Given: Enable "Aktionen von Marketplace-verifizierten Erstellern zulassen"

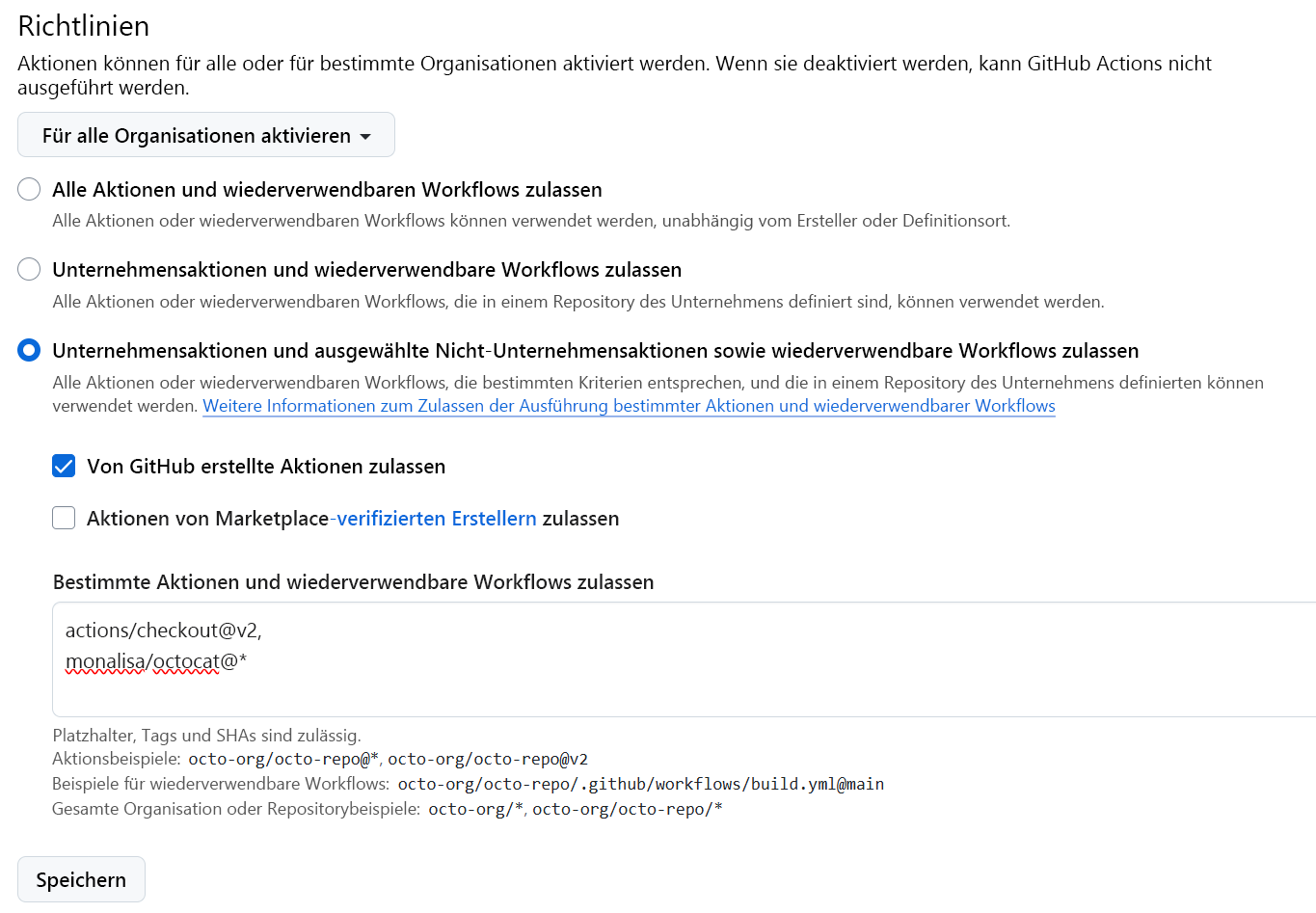Looking at the screenshot, I should [x=64, y=518].
